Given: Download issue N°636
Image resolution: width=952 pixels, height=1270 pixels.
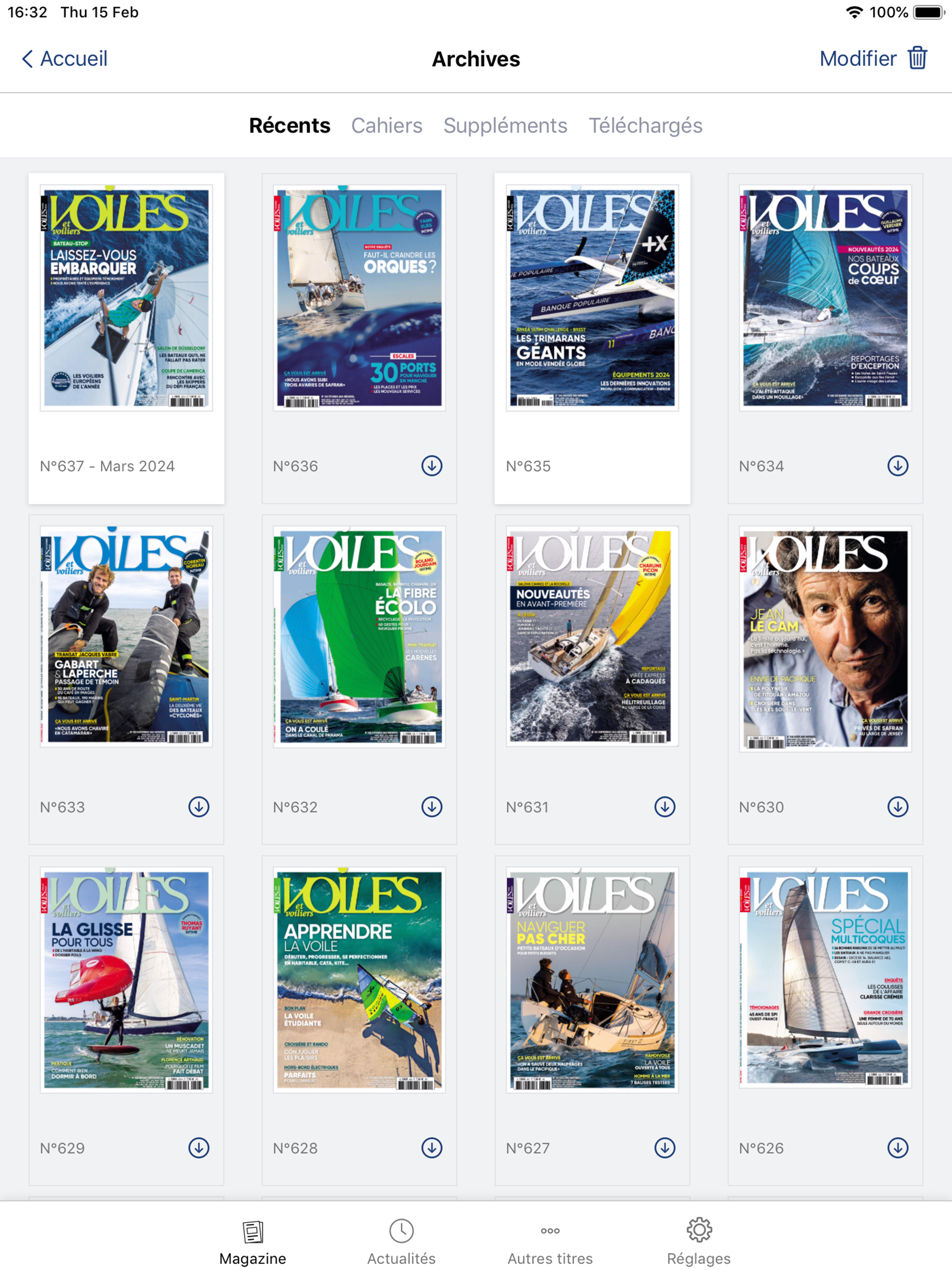Looking at the screenshot, I should [432, 466].
